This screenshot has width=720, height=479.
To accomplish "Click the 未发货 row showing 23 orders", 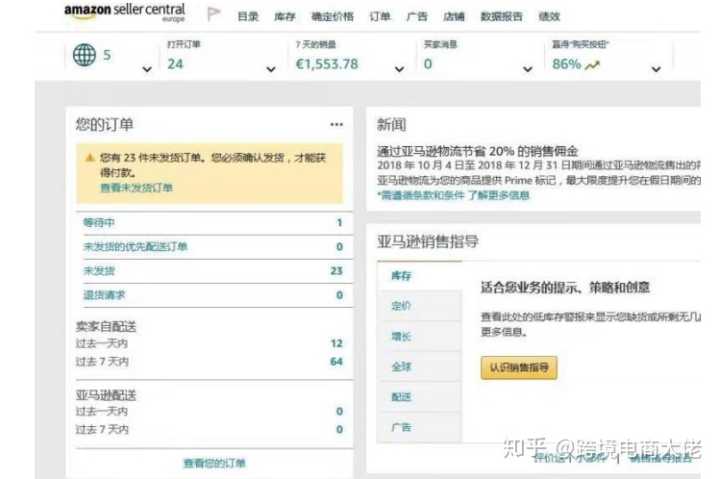I will (x=99, y=271).
